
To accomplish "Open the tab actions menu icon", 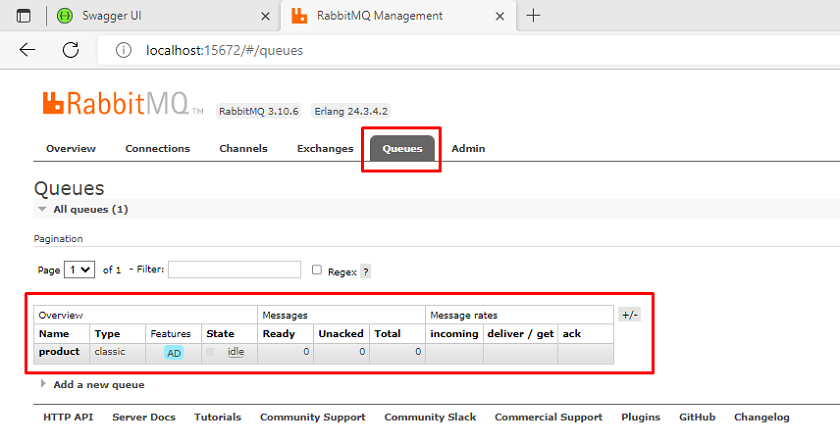I will (x=24, y=16).
